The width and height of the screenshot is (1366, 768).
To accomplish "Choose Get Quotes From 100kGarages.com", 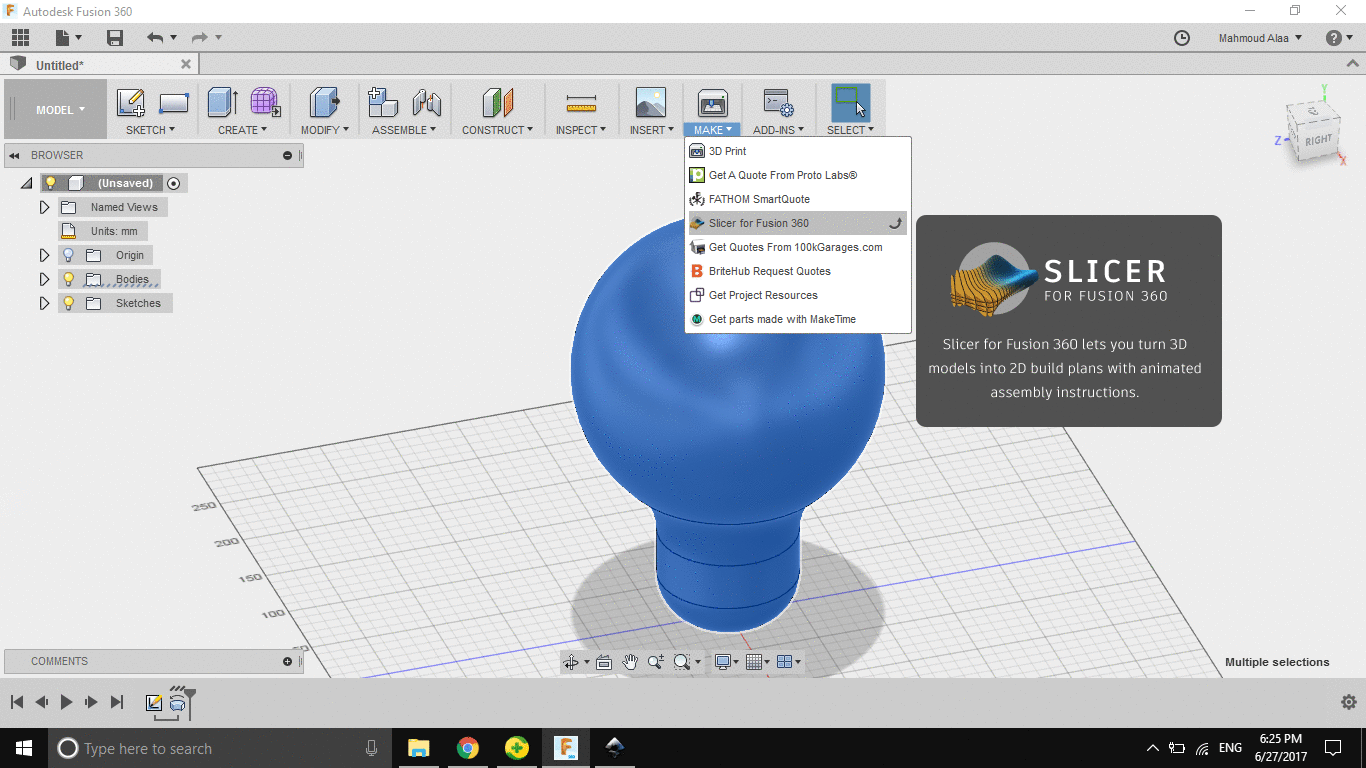I will click(x=797, y=247).
